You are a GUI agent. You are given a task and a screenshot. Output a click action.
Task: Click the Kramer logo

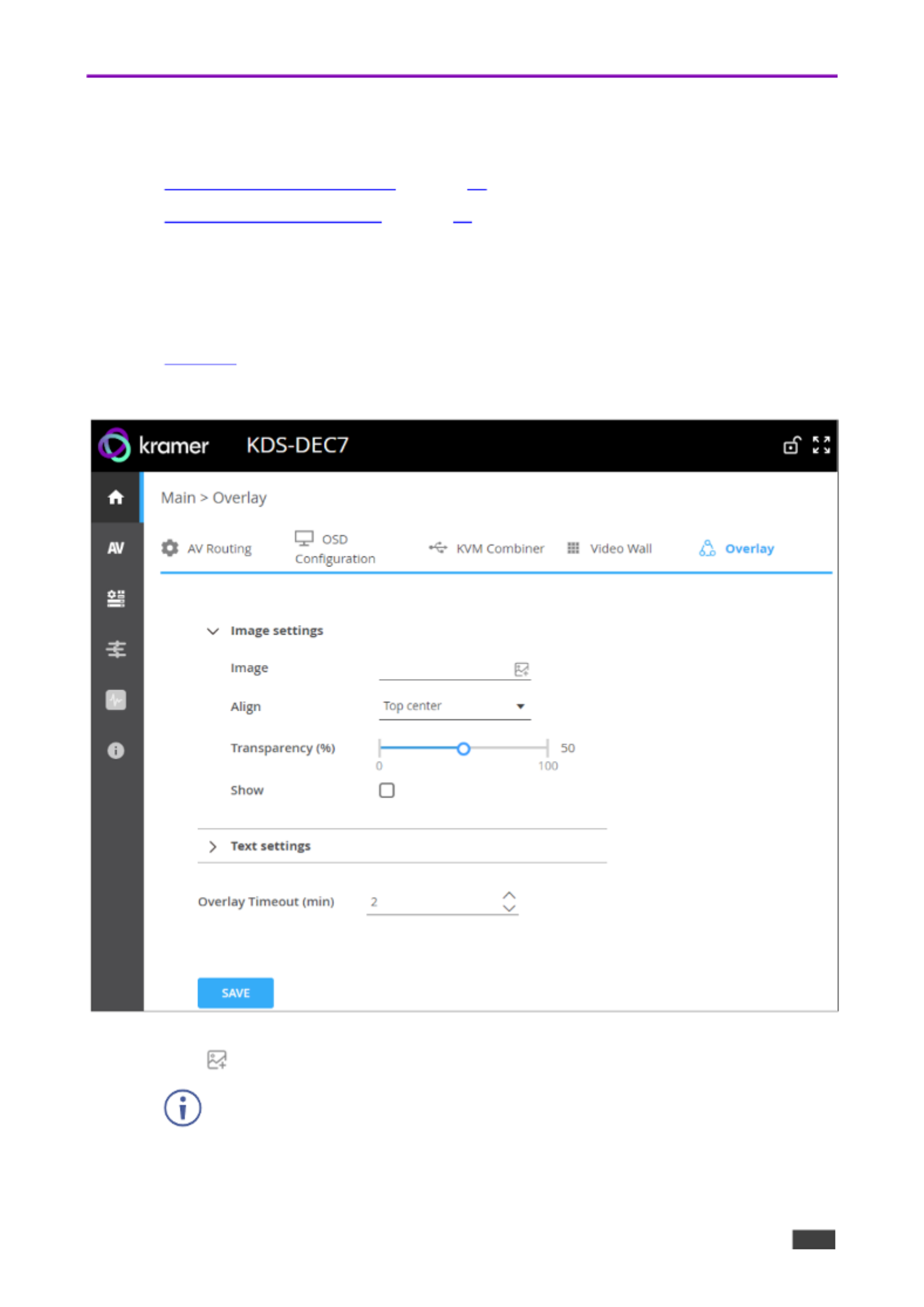[x=153, y=445]
